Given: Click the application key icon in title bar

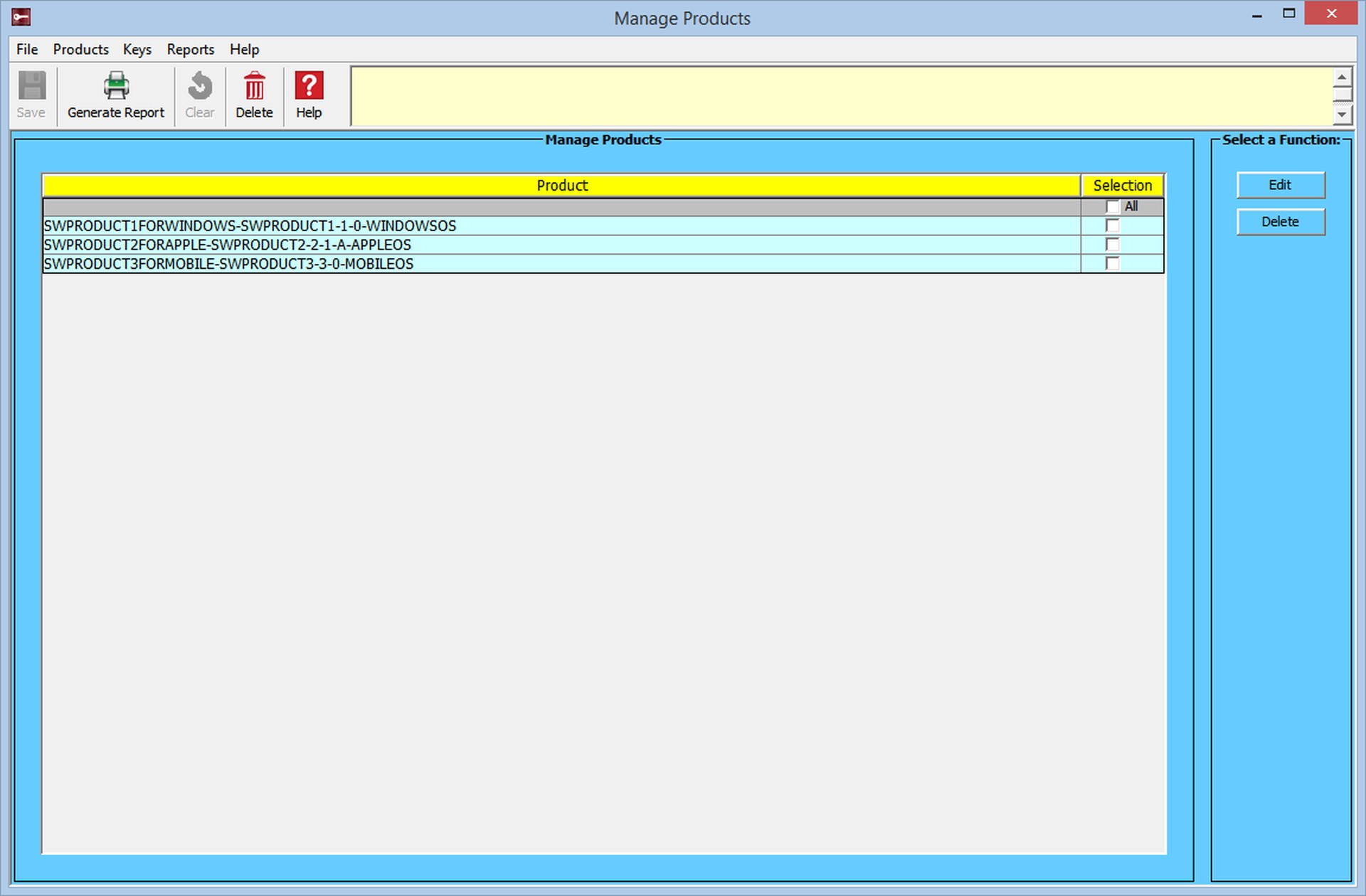Looking at the screenshot, I should point(21,16).
